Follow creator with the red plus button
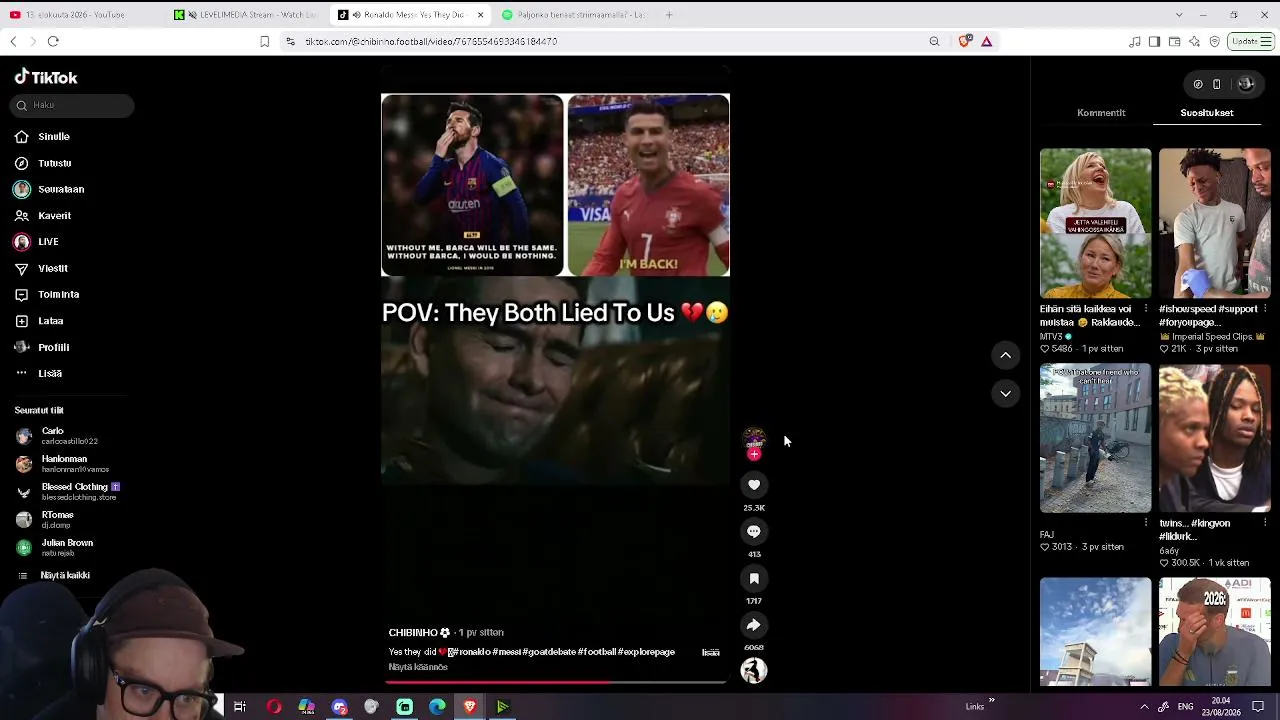Viewport: 1280px width, 720px height. point(754,454)
